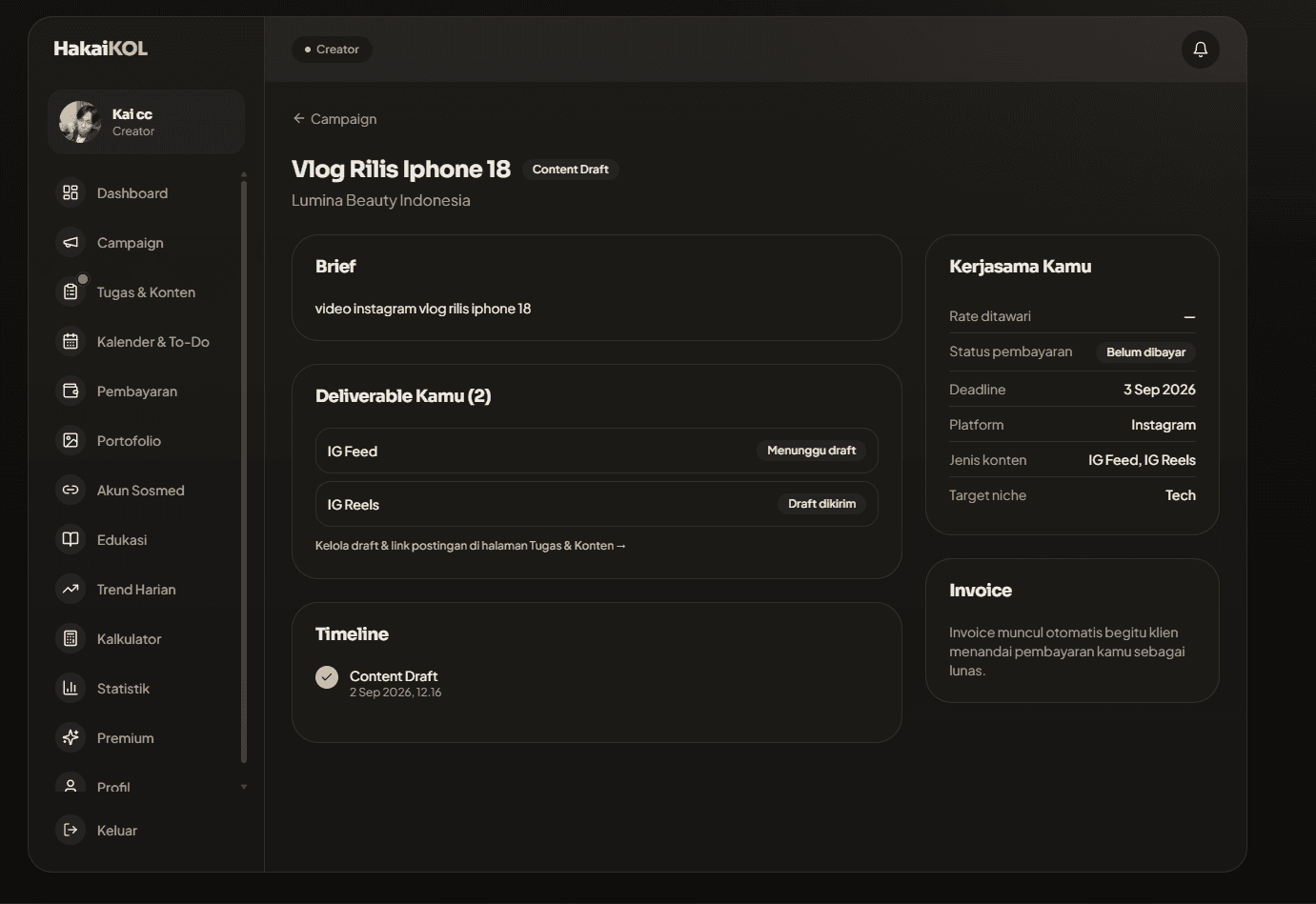
Task: Click the Dashboard grid icon
Action: [71, 193]
